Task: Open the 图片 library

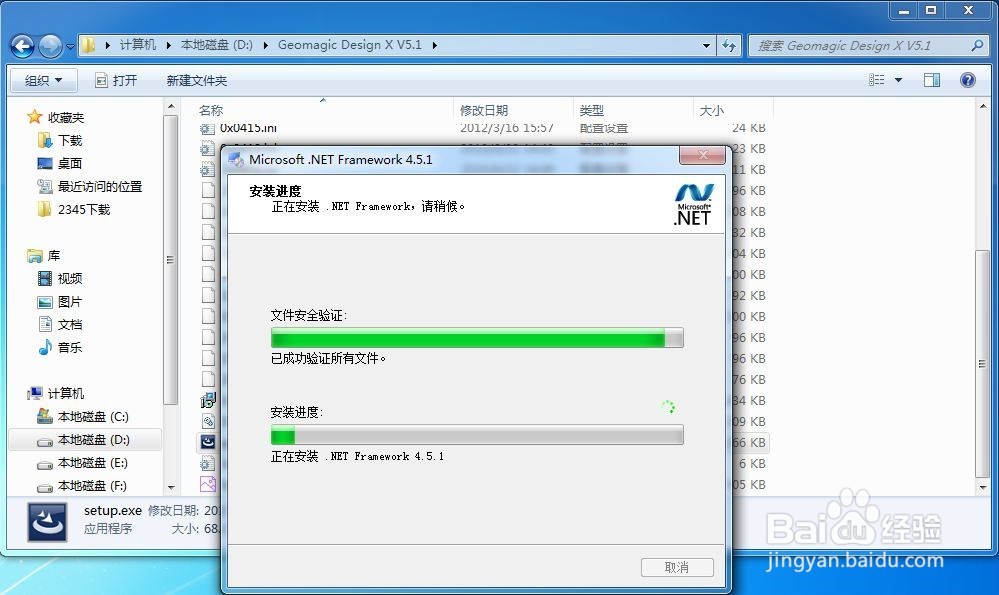Action: (x=70, y=301)
